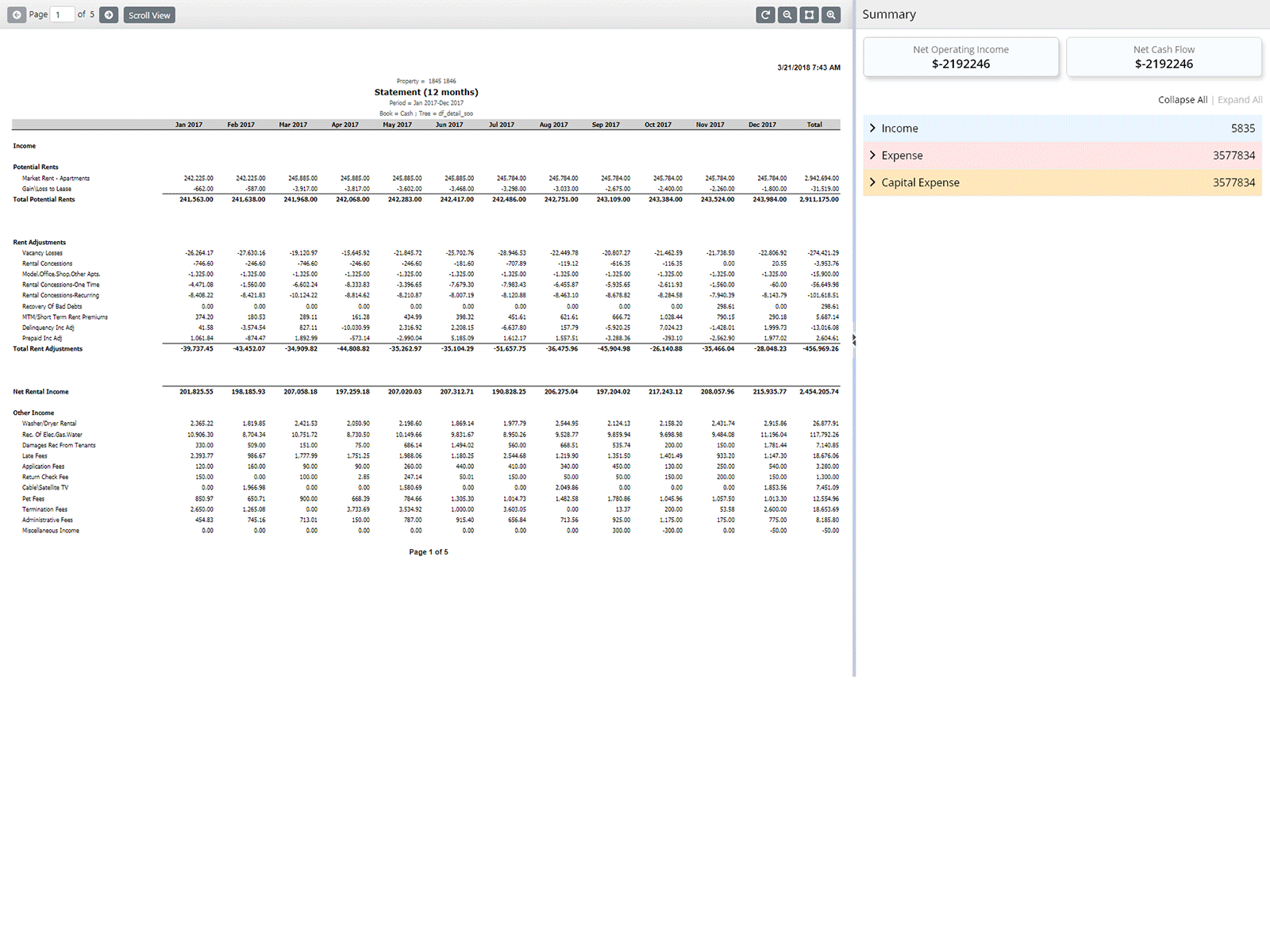This screenshot has width=1270, height=952.
Task: Select the Net Cash Flow card
Action: (x=1164, y=56)
